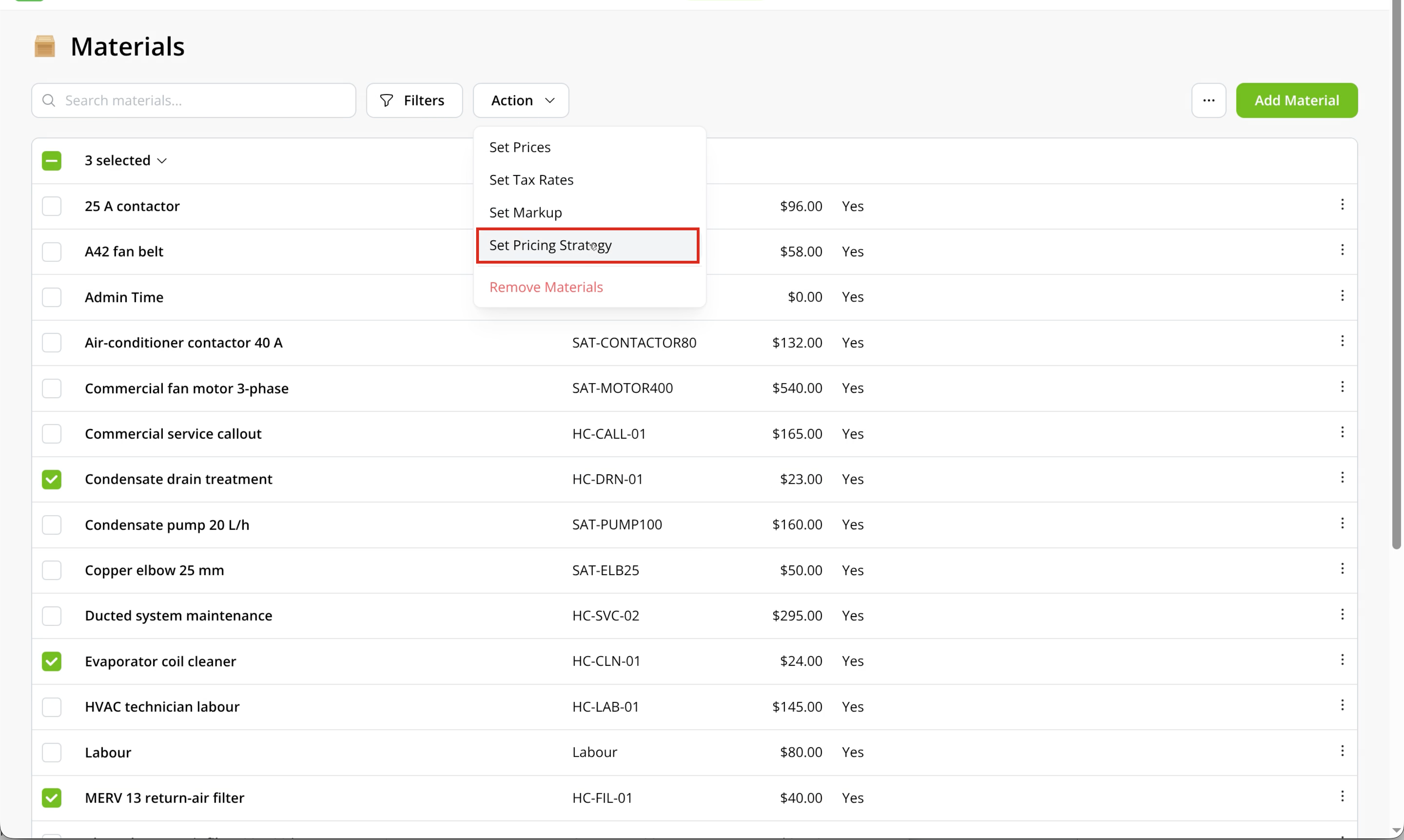Open the Filters panel
The image size is (1404, 840).
(x=414, y=101)
